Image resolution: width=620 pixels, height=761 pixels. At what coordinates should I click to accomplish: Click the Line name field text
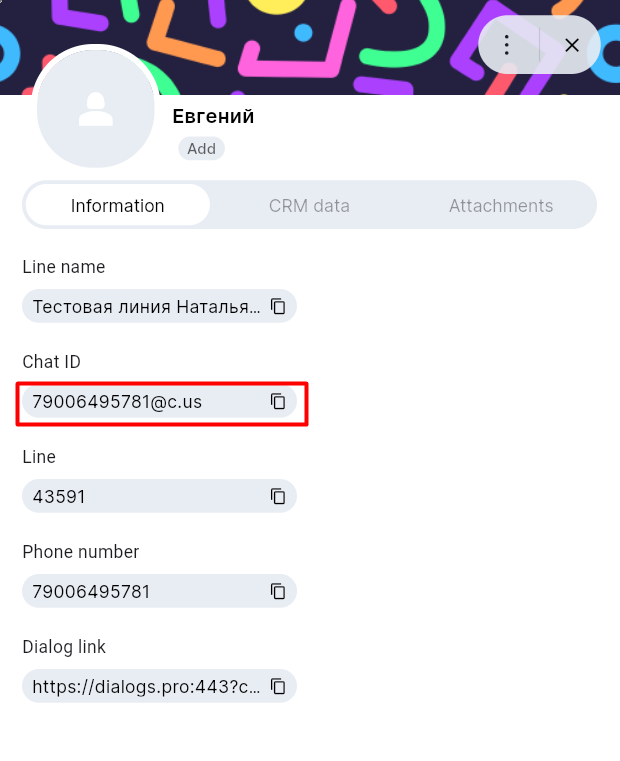(146, 307)
